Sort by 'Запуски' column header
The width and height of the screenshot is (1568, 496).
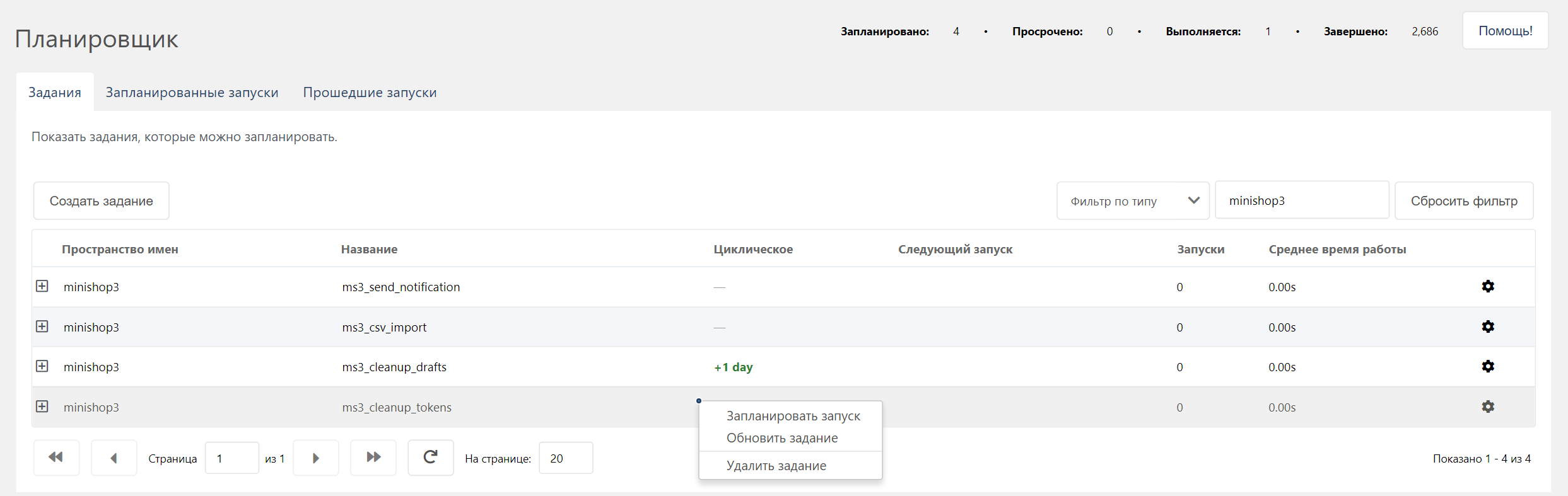[x=1200, y=249]
